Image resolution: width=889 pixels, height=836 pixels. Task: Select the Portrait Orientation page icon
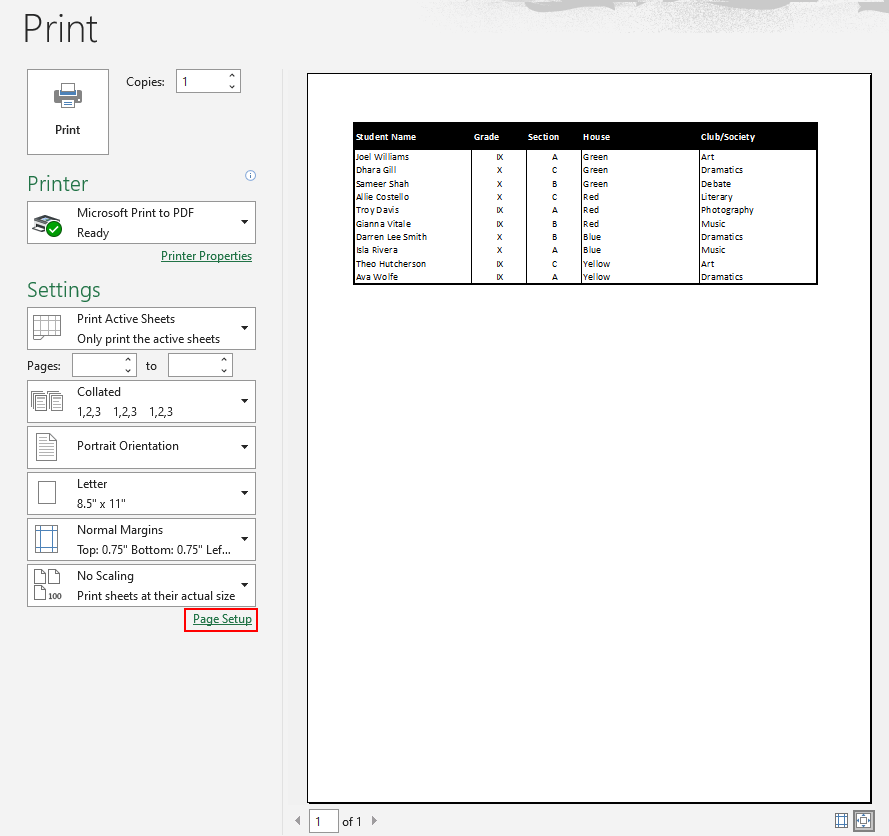coord(44,446)
